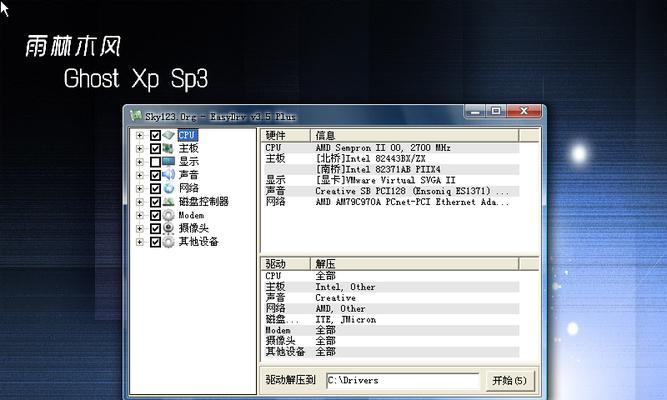
Task: Click the Modem gear icon
Action: pos(168,215)
